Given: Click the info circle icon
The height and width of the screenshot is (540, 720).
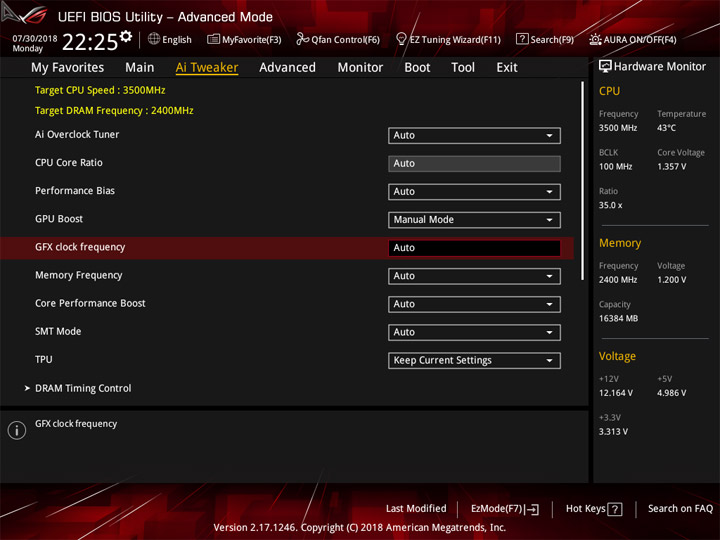Looking at the screenshot, I should (x=17, y=430).
